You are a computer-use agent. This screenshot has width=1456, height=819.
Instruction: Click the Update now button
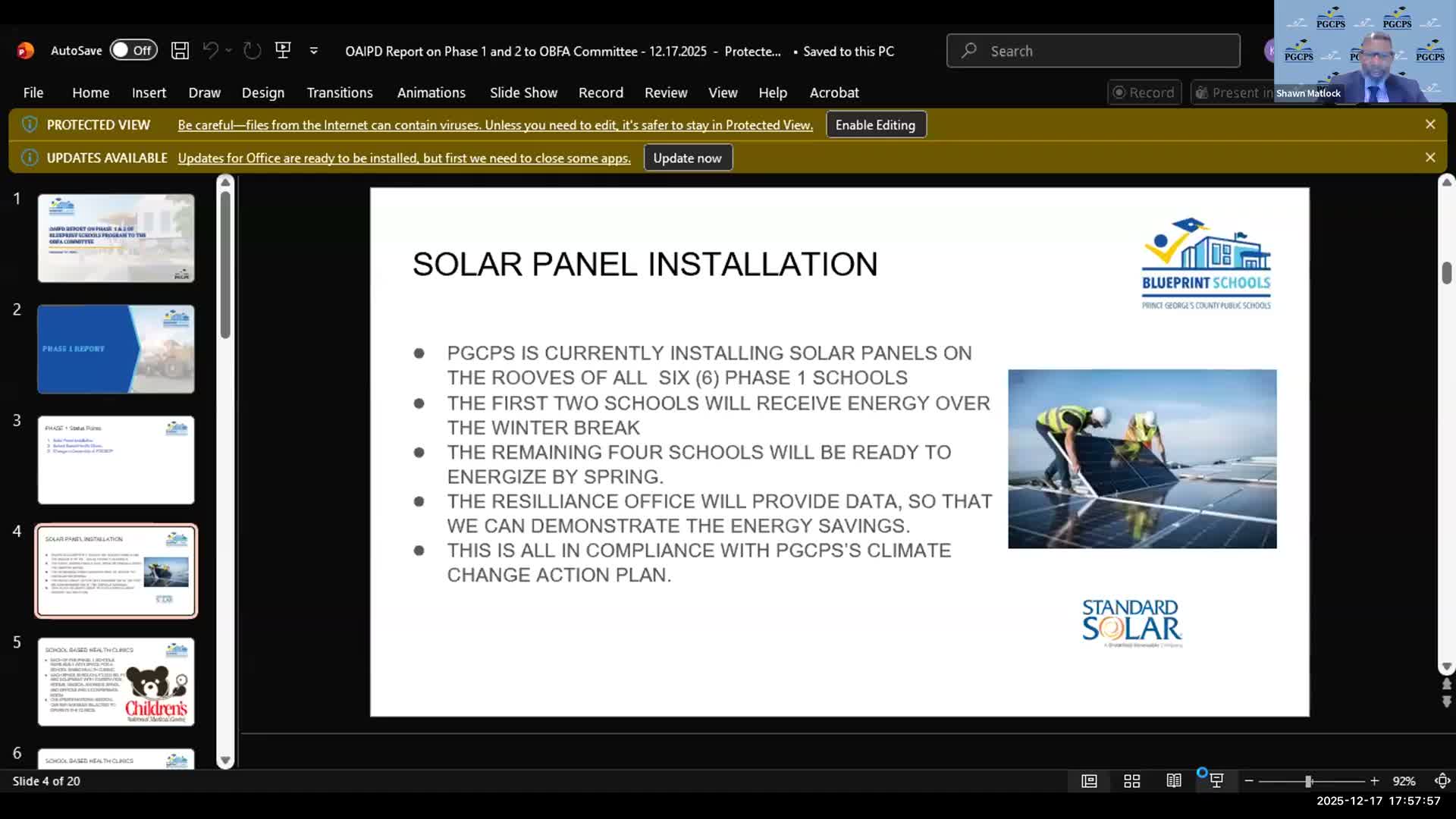(687, 158)
